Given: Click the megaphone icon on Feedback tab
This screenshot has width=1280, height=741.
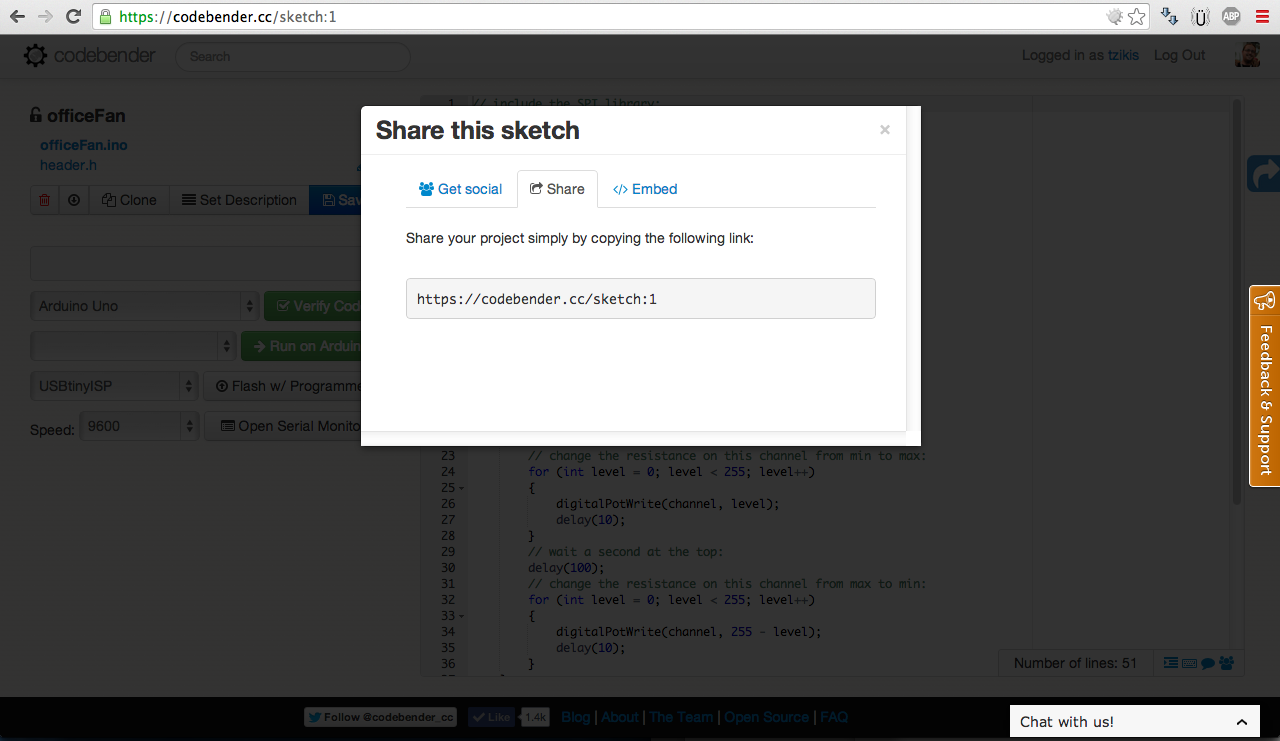Looking at the screenshot, I should [1265, 300].
